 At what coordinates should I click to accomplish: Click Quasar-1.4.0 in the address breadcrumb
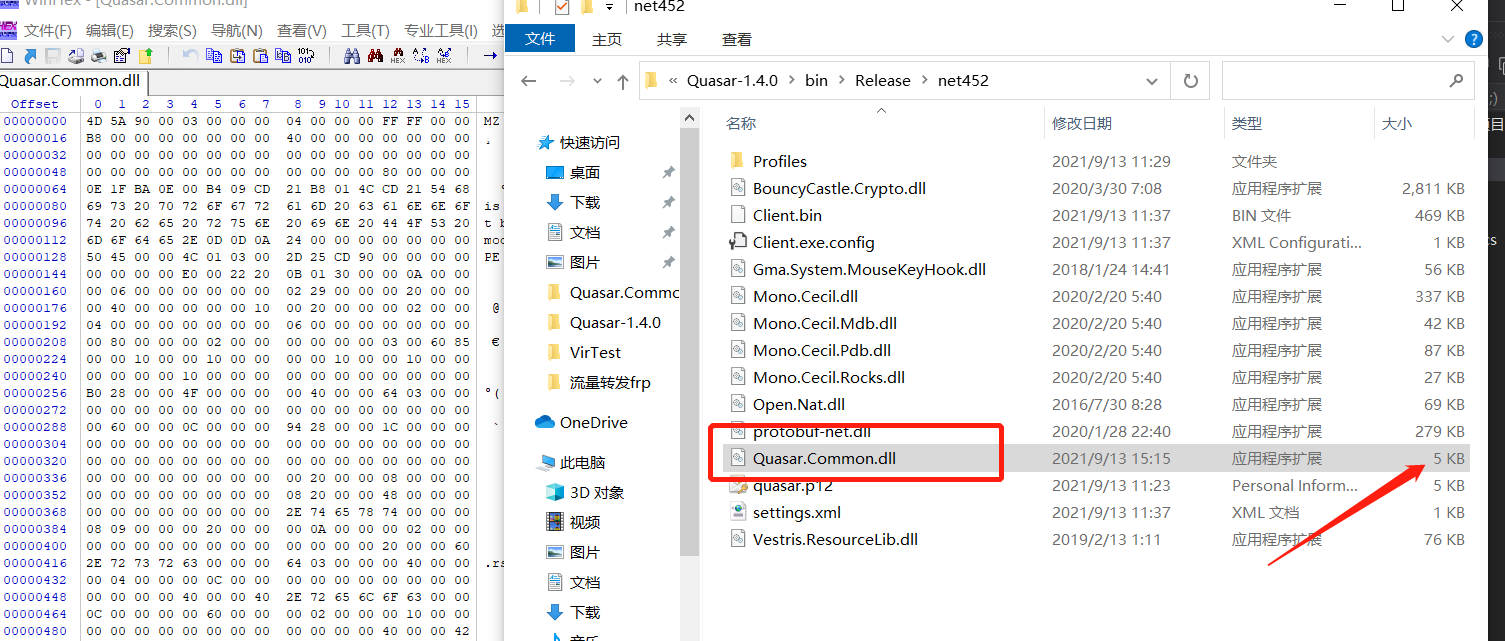(x=732, y=81)
